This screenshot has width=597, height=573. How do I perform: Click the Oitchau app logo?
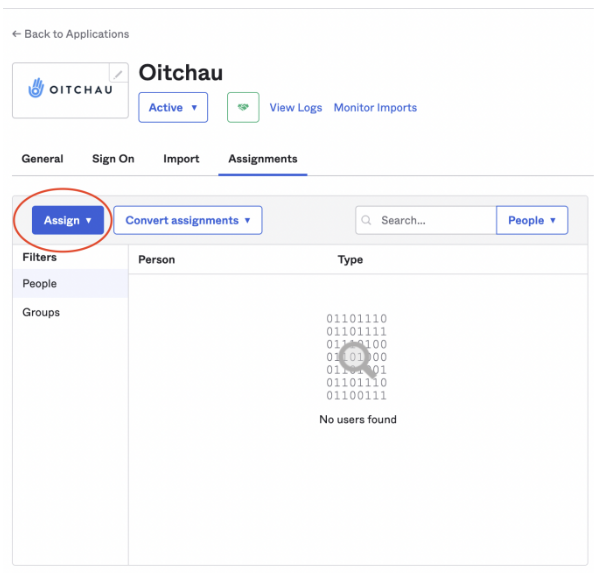click(70, 90)
